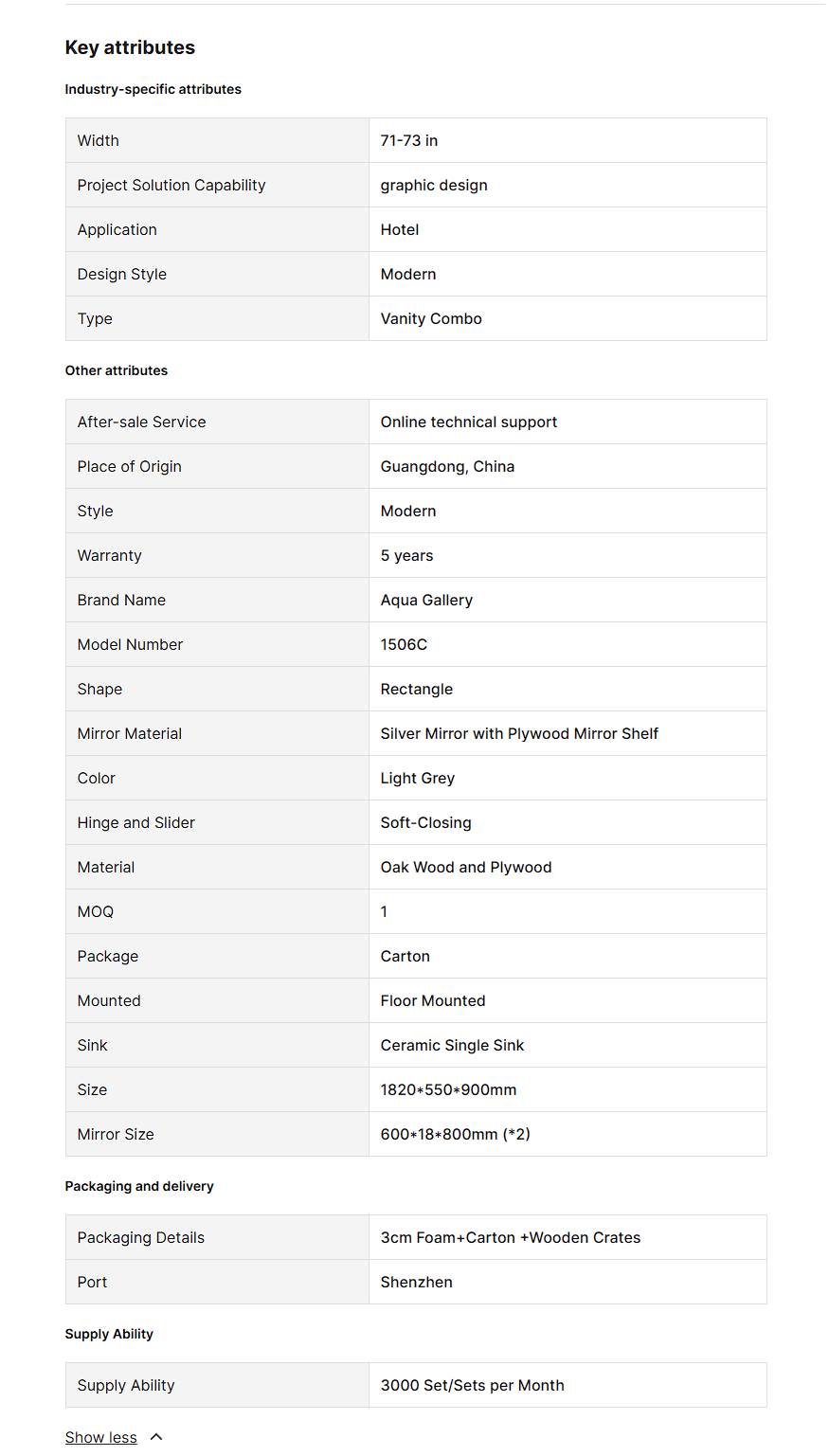Select the Sink value Ceramic Single Sink
This screenshot has height=1456, width=829.
tap(452, 1045)
